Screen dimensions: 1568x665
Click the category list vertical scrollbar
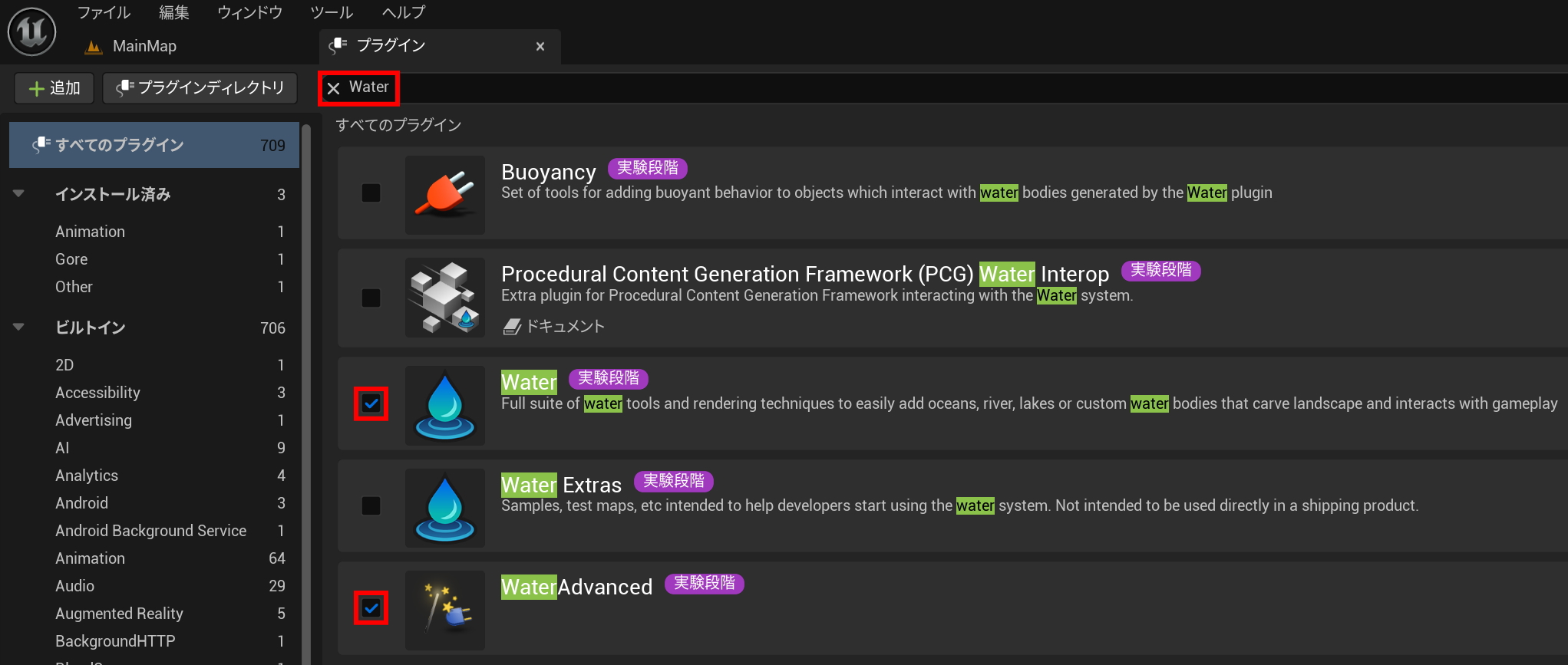tap(305, 384)
